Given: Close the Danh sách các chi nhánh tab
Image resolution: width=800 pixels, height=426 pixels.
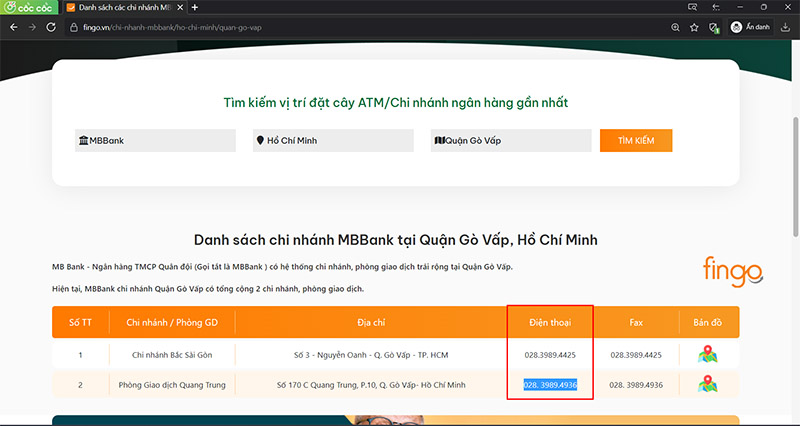Looking at the screenshot, I should (x=180, y=8).
